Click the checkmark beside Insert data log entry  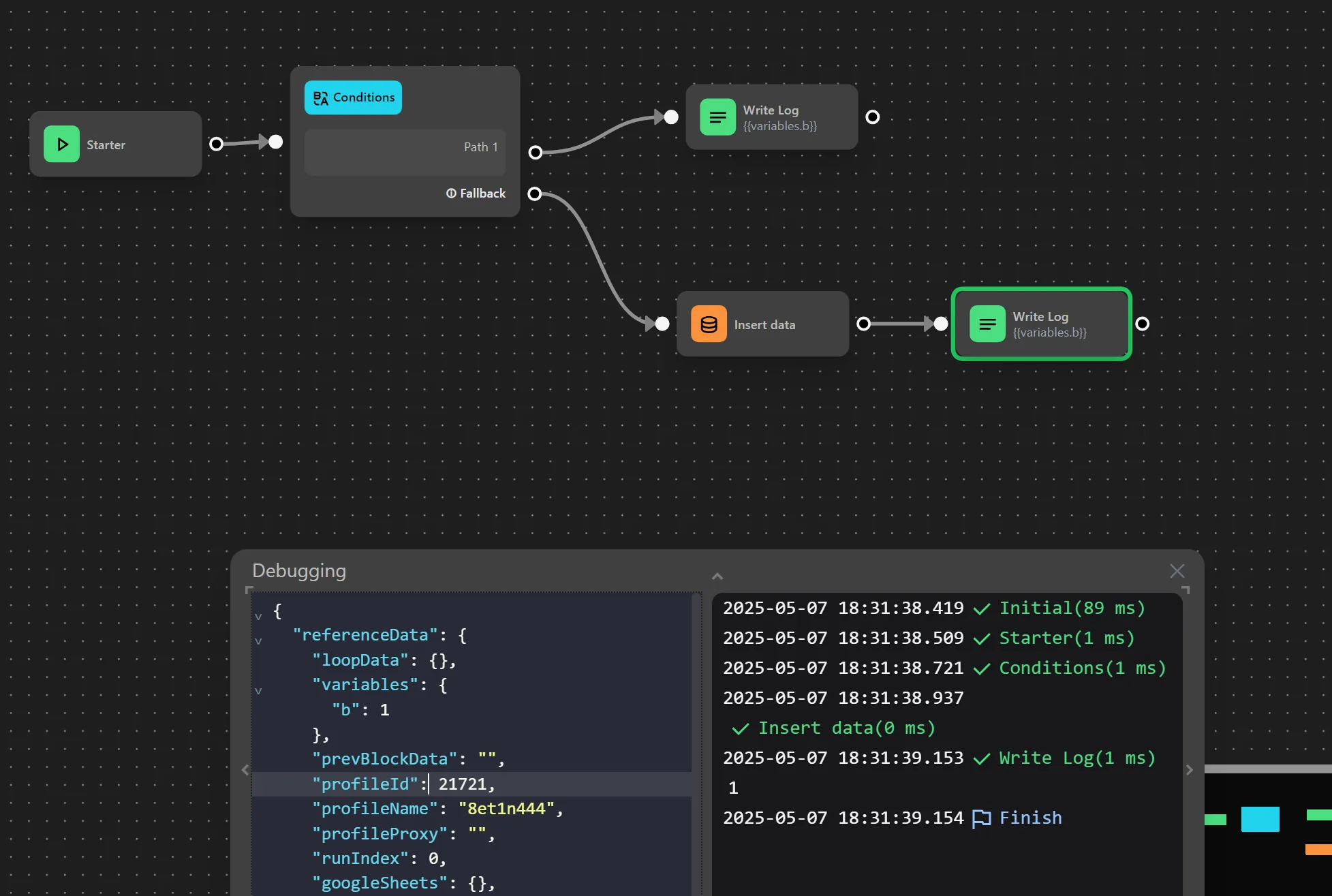(740, 728)
